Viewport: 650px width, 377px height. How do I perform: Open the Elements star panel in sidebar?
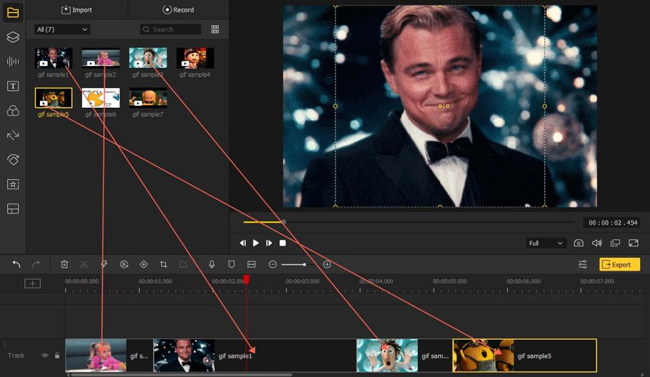(x=13, y=184)
